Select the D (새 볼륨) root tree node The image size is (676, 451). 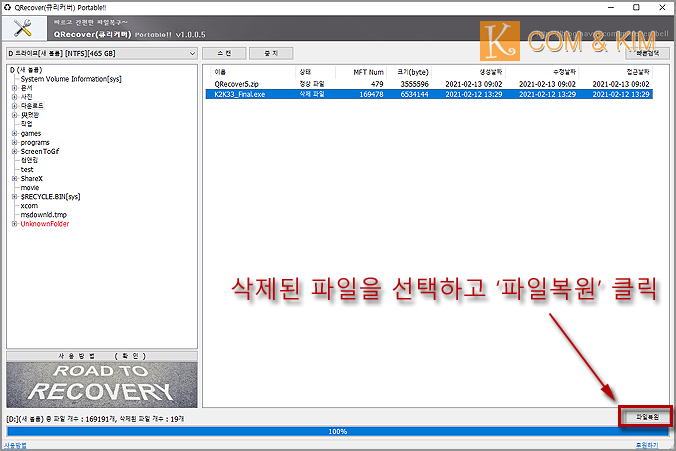tap(26, 70)
